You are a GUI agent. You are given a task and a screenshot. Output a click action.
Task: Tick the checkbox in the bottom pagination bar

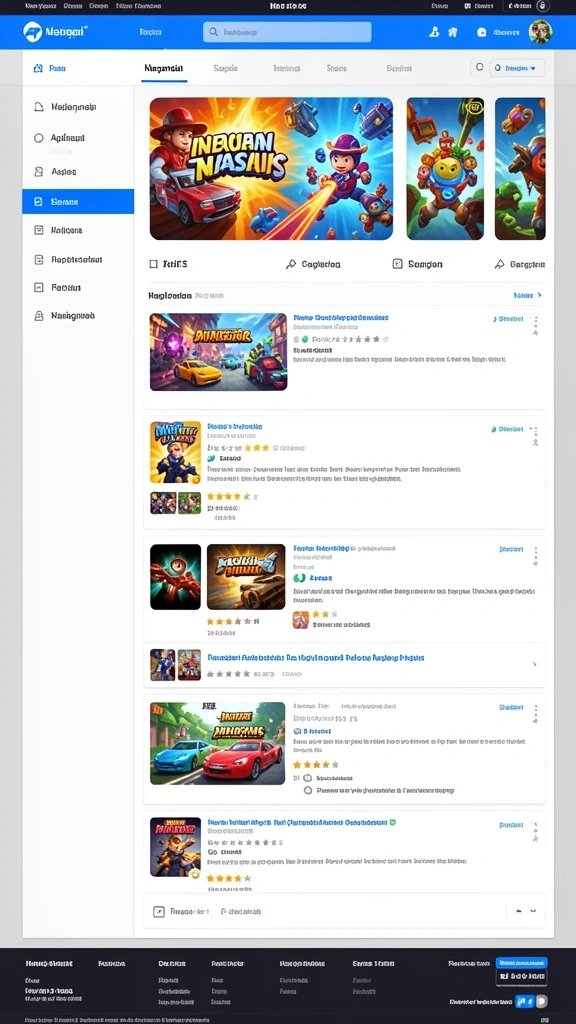point(159,911)
